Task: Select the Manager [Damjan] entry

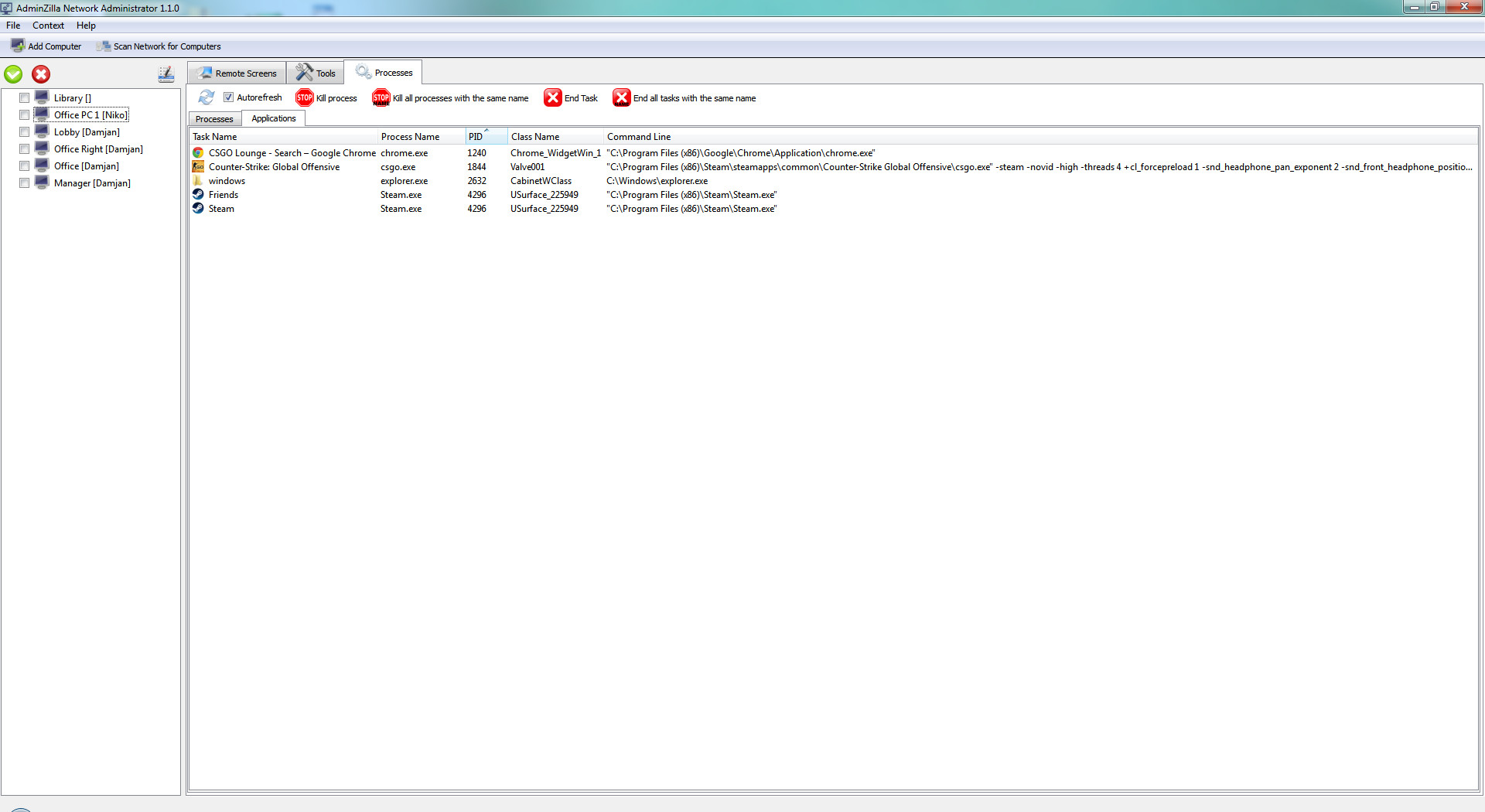Action: click(x=92, y=183)
